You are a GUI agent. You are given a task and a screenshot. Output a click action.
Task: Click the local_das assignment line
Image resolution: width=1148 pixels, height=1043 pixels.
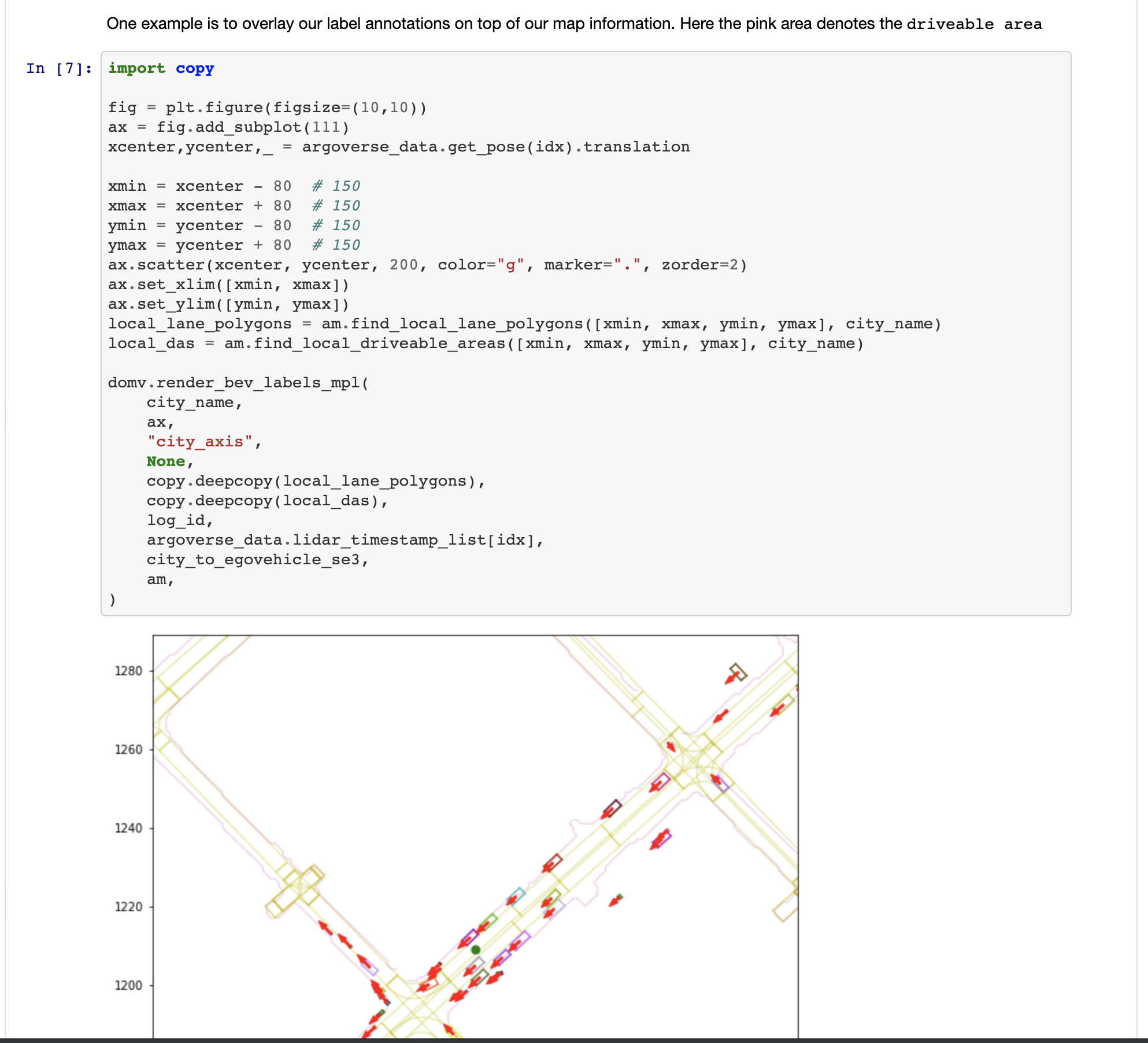(x=486, y=344)
